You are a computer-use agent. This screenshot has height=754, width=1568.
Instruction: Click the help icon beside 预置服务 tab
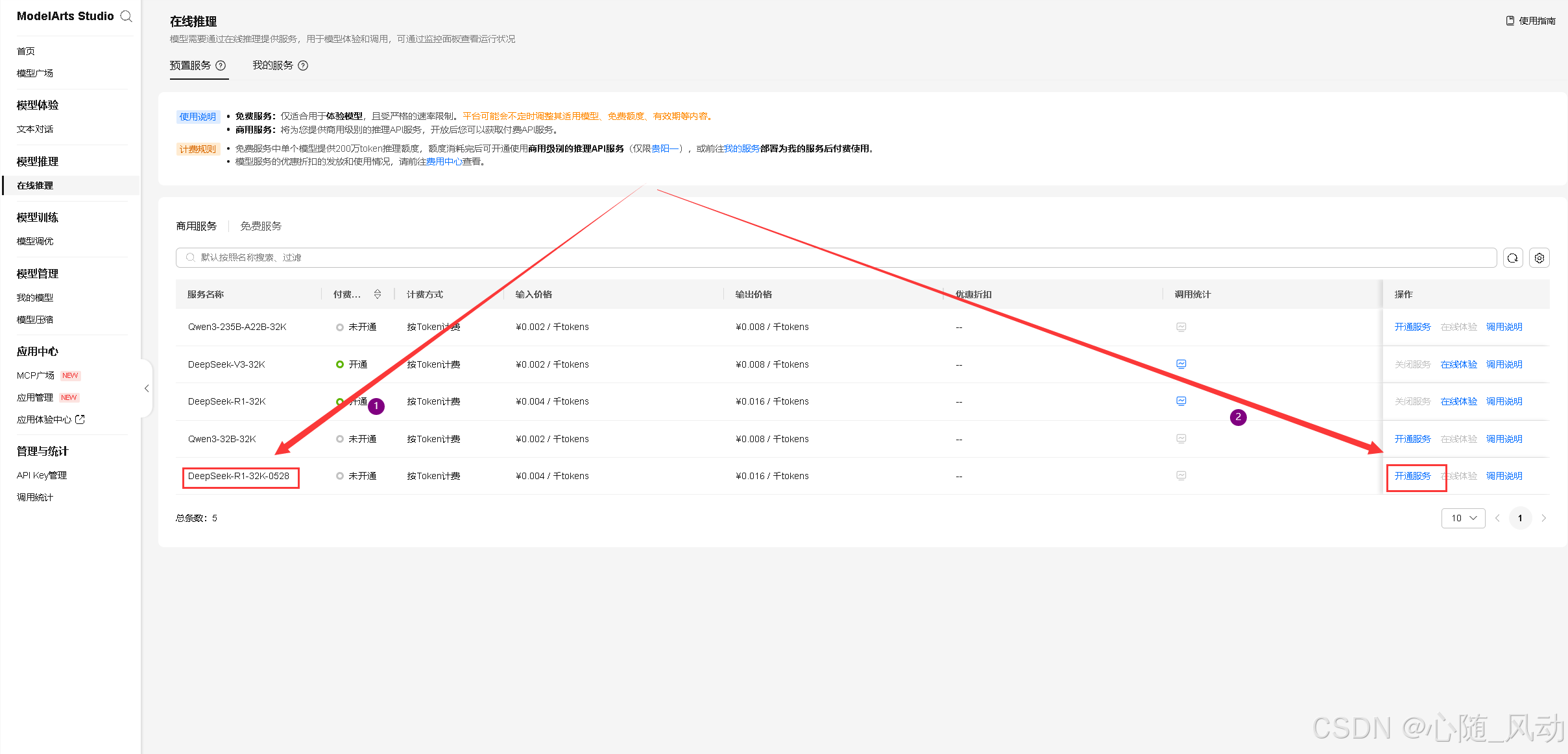pyautogui.click(x=221, y=65)
